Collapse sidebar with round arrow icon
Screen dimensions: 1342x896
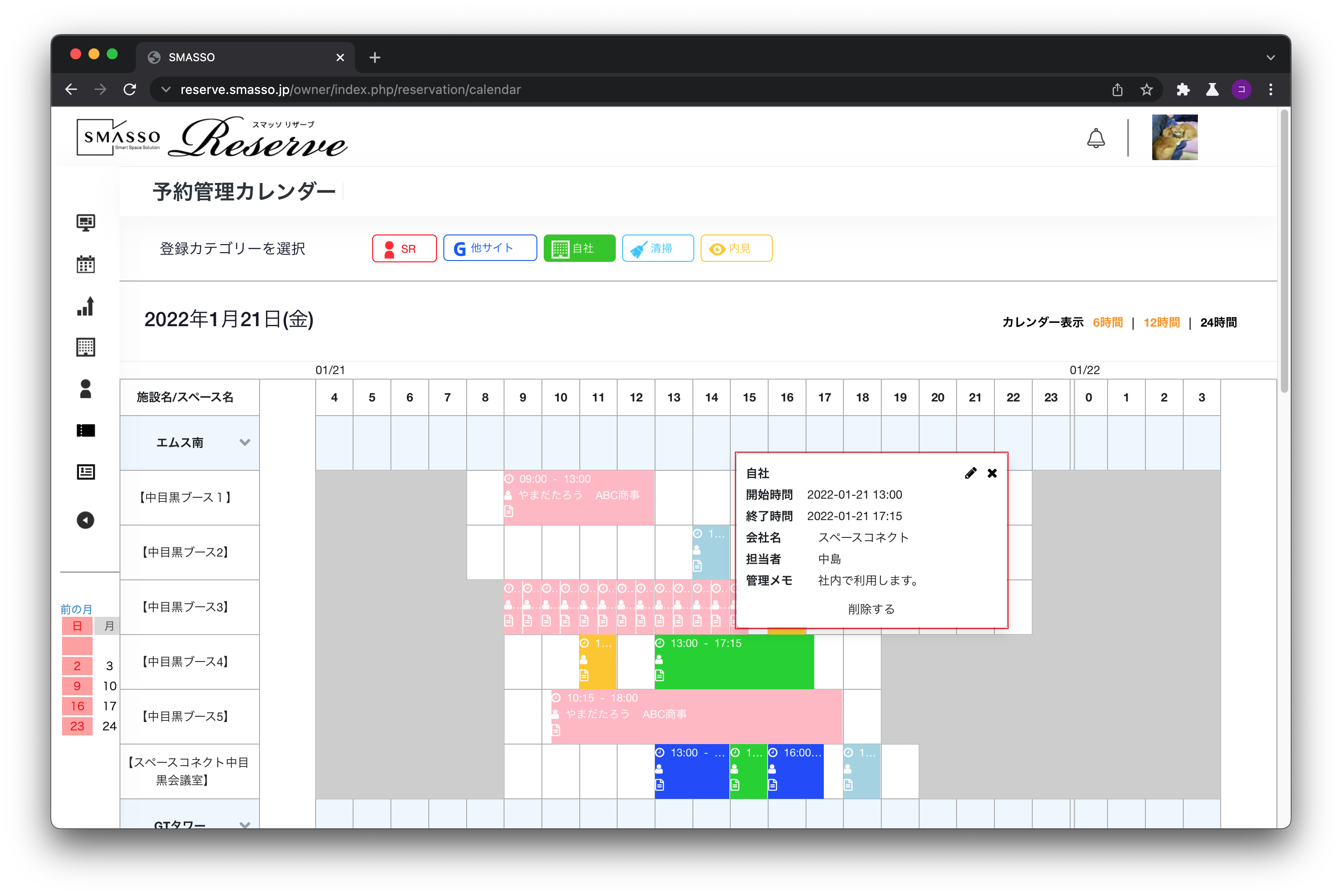coord(85,520)
